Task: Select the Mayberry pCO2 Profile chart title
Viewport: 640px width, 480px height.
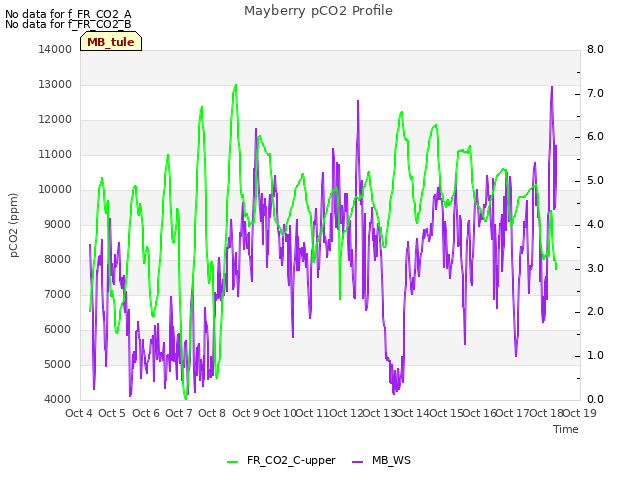Action: tap(318, 11)
